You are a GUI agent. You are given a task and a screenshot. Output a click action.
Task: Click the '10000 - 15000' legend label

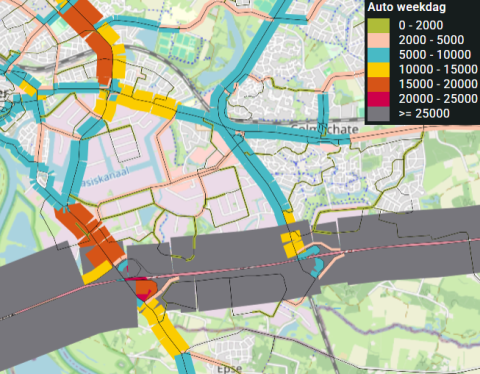[x=438, y=69]
